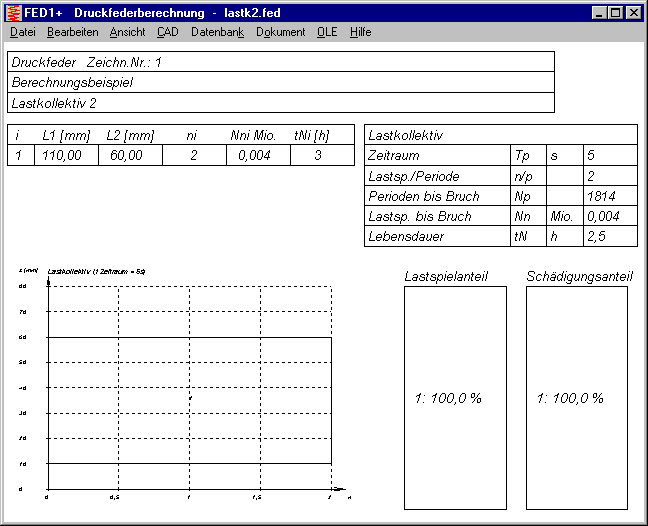Maximize the FED1+ window

tap(615, 13)
